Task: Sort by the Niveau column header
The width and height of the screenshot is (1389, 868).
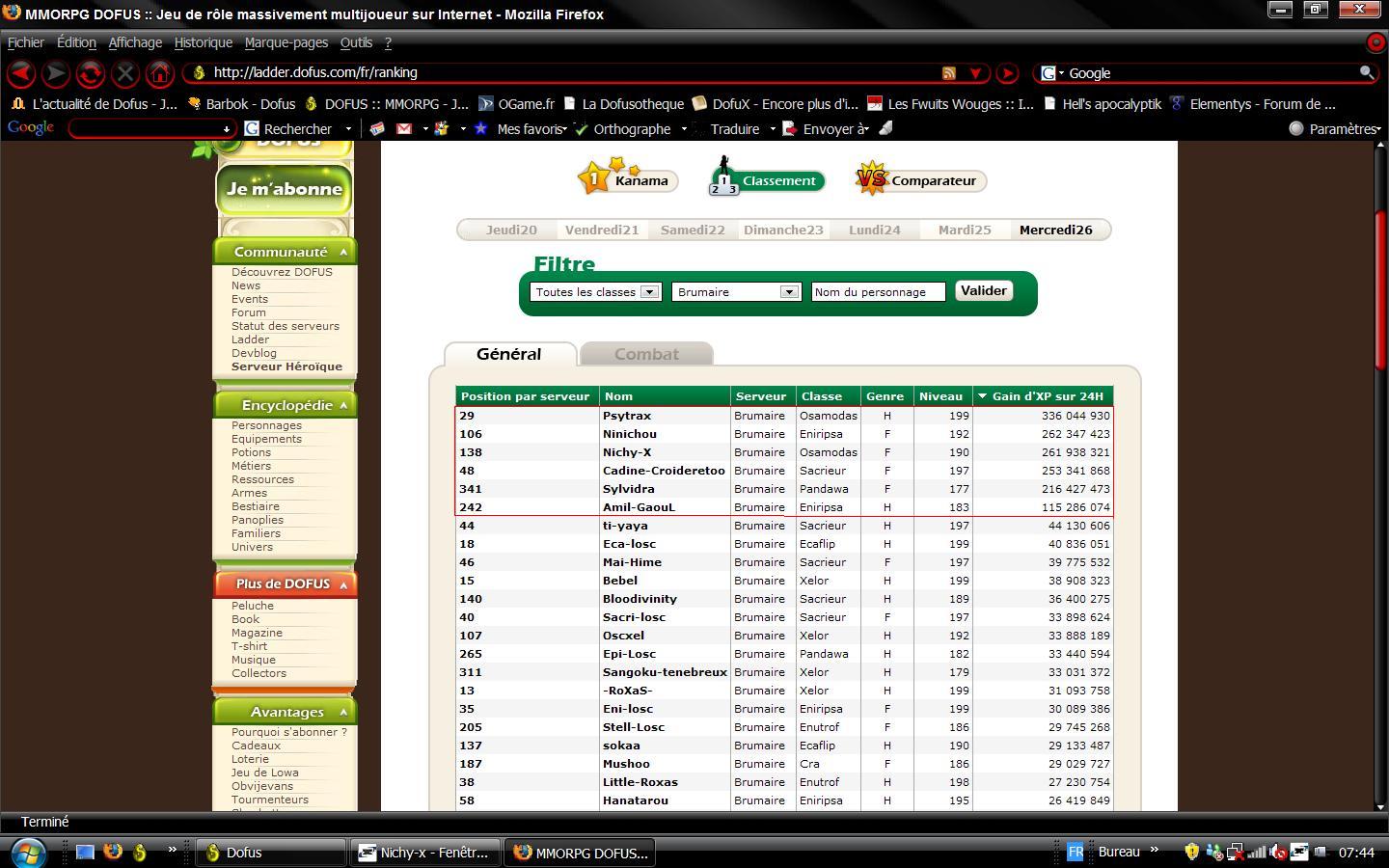Action: (x=941, y=396)
